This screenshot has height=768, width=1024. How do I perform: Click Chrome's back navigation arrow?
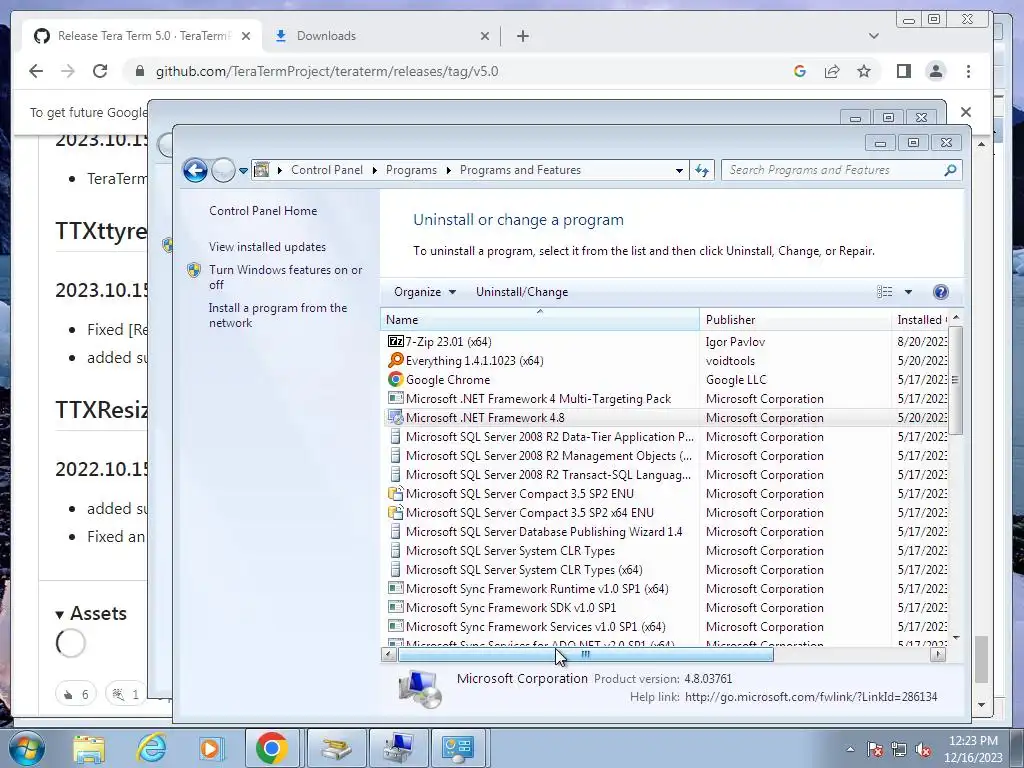[36, 71]
